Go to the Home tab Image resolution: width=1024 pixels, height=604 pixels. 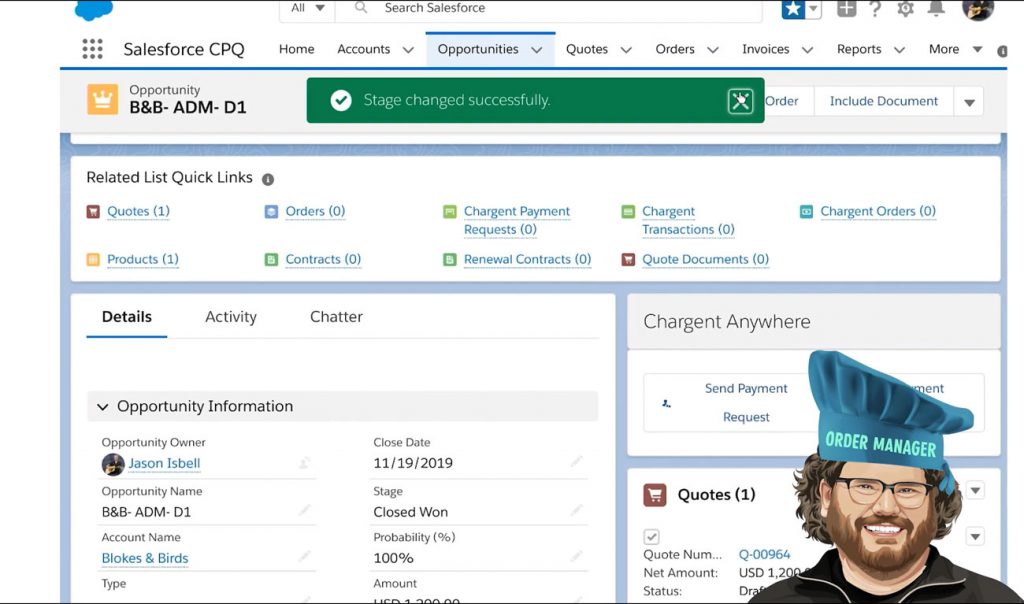pos(296,49)
